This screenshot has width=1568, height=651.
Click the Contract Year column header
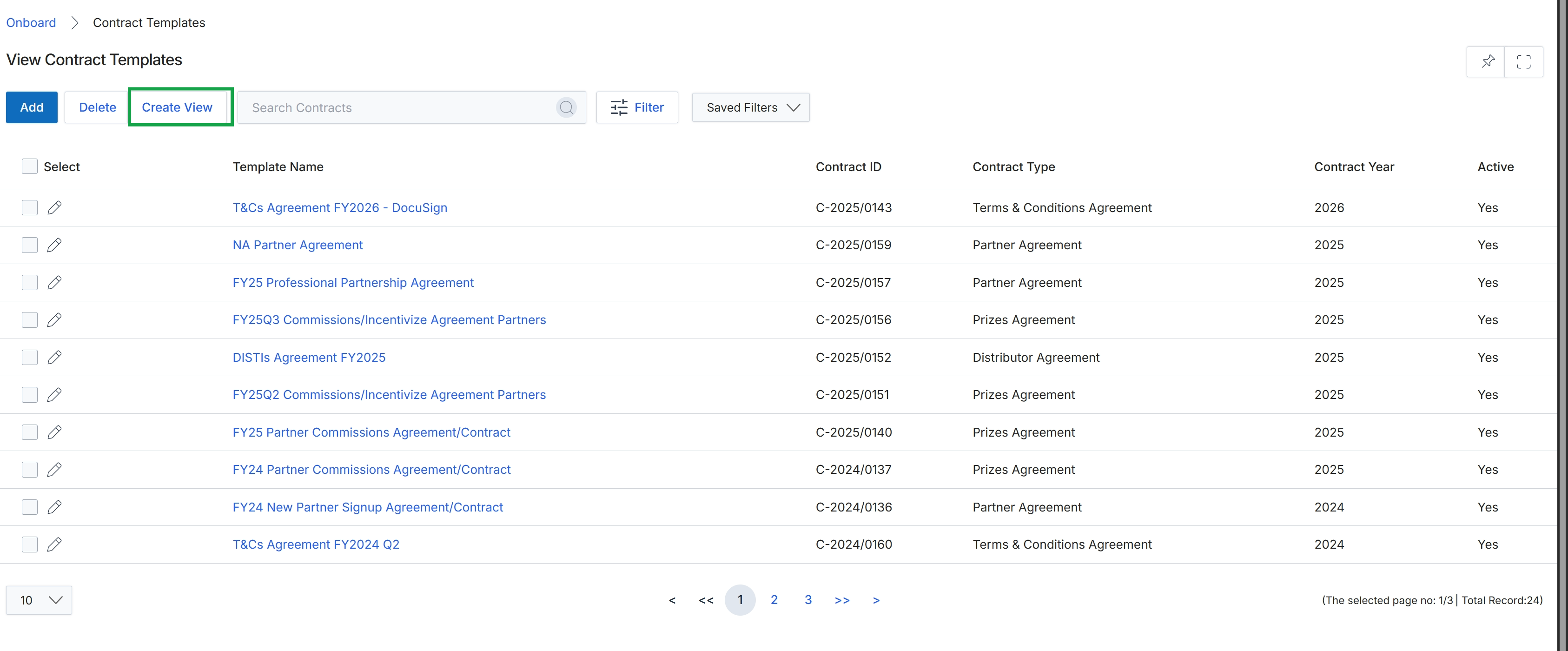coord(1354,167)
